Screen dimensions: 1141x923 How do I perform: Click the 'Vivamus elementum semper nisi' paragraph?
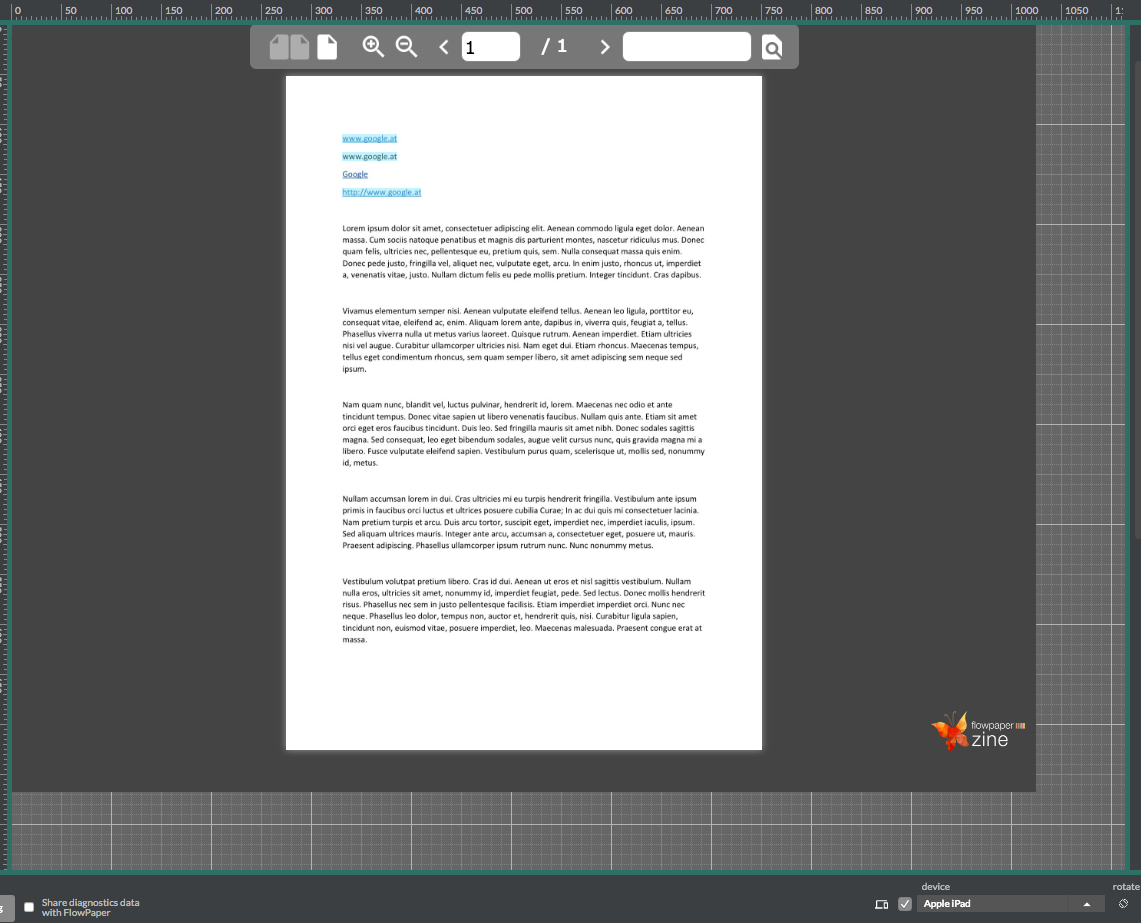pyautogui.click(x=521, y=340)
